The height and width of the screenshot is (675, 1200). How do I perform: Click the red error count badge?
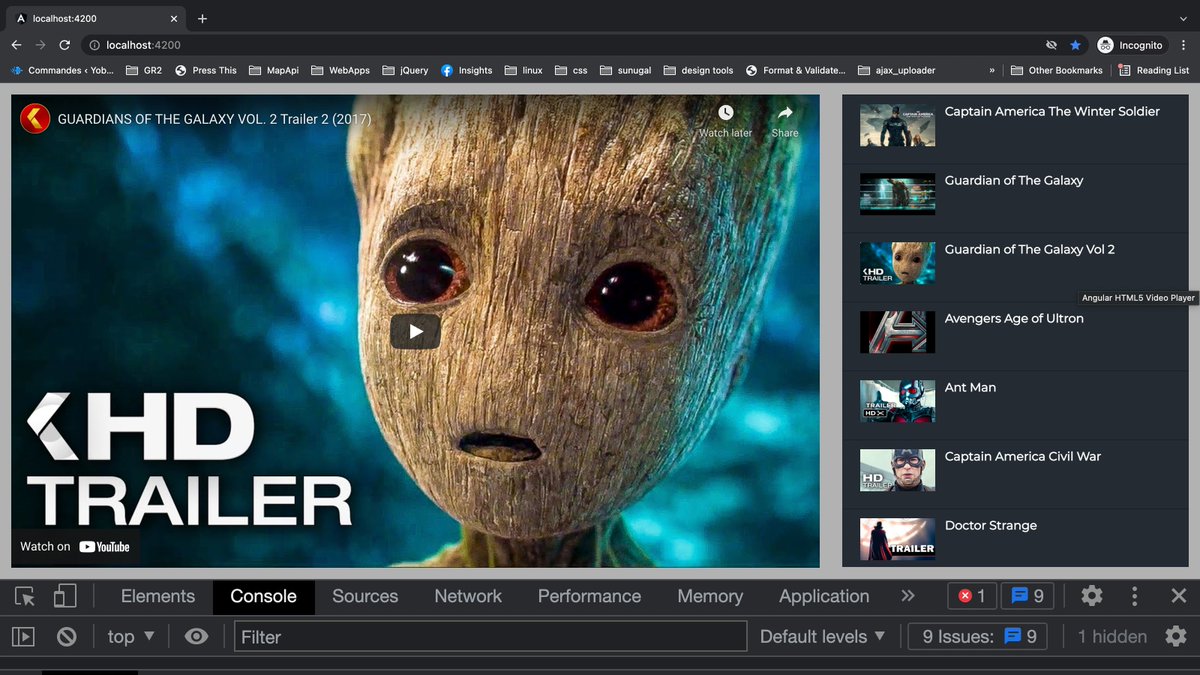(x=972, y=596)
